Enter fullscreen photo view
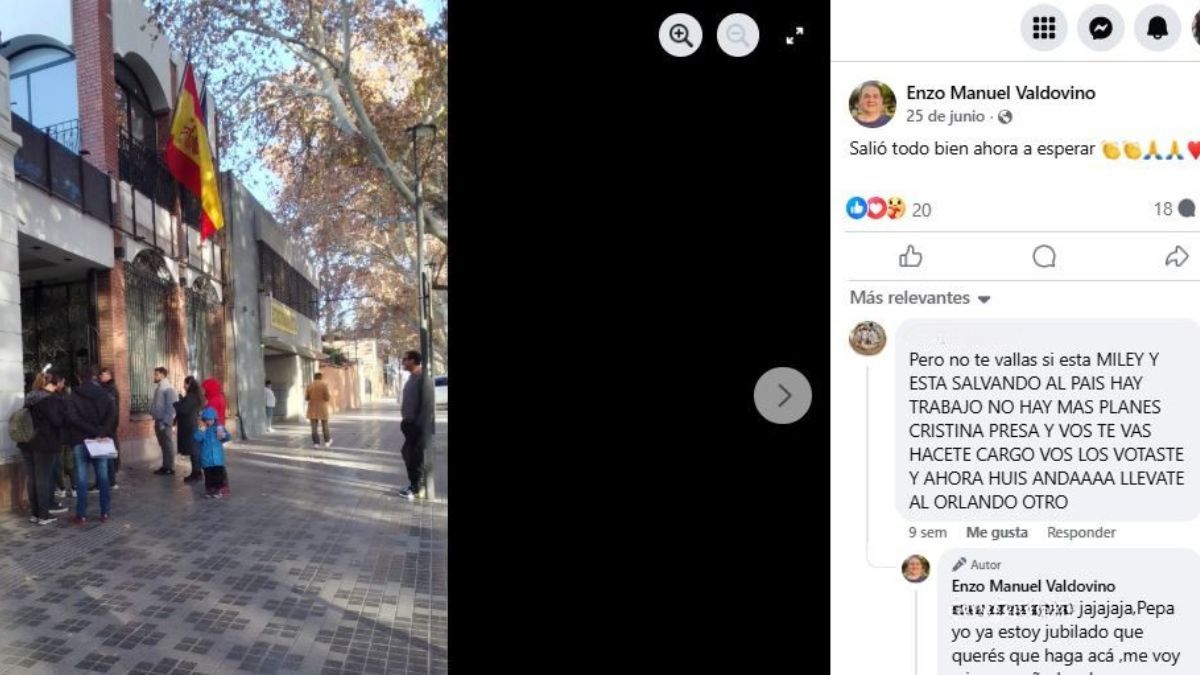Viewport: 1200px width, 675px height. coord(794,36)
